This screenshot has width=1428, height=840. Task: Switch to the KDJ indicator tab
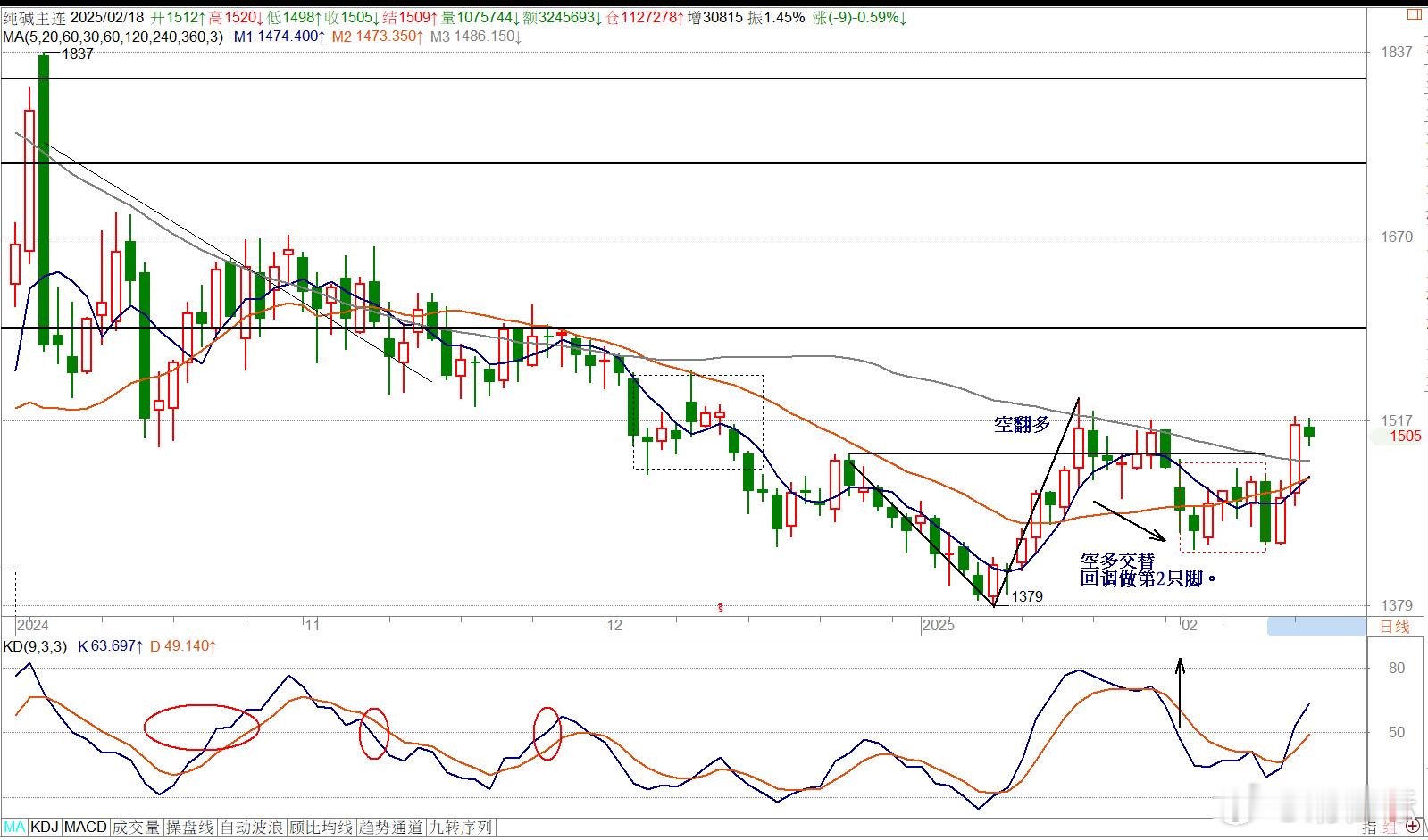(x=45, y=828)
